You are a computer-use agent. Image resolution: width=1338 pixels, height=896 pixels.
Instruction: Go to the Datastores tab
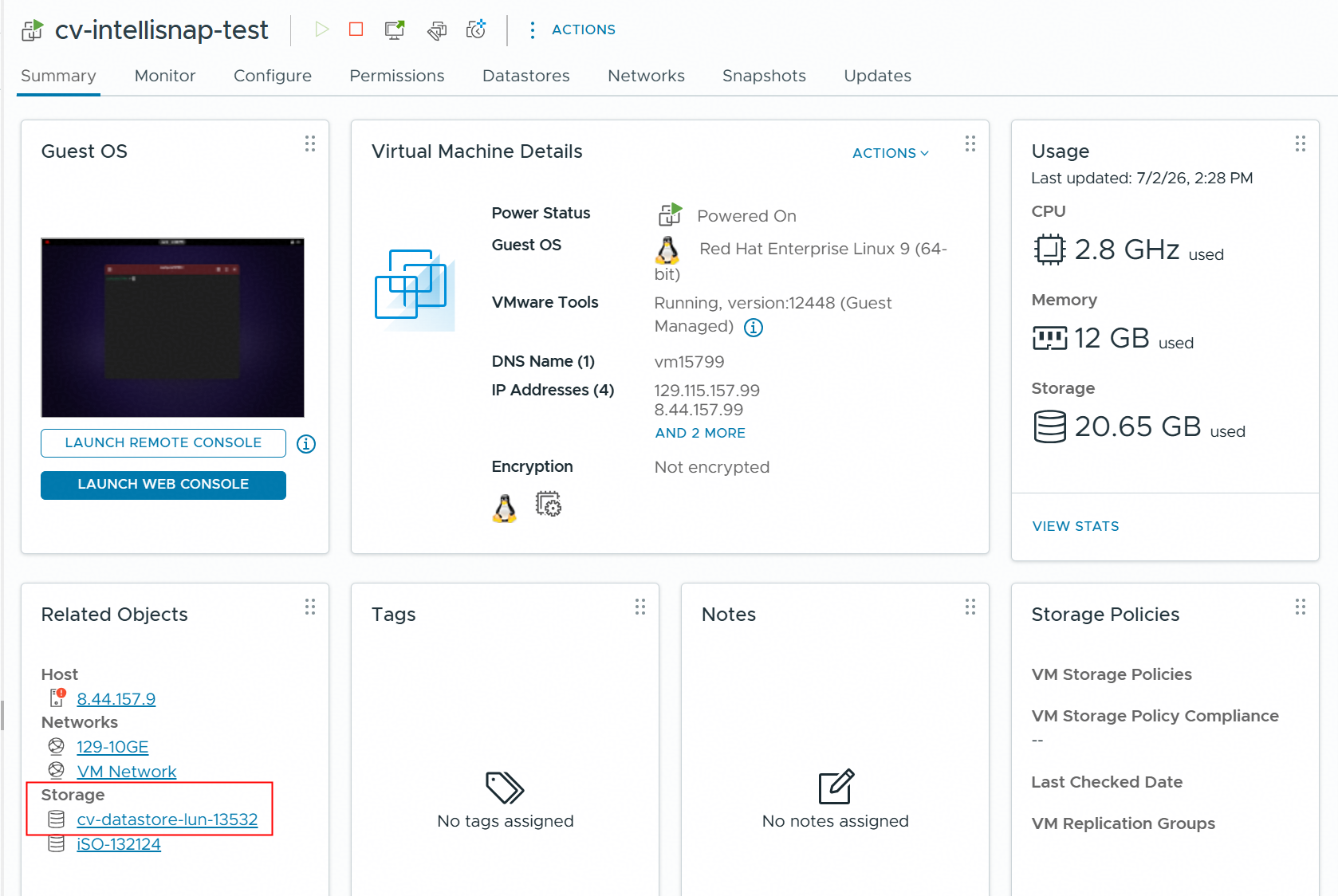[526, 76]
